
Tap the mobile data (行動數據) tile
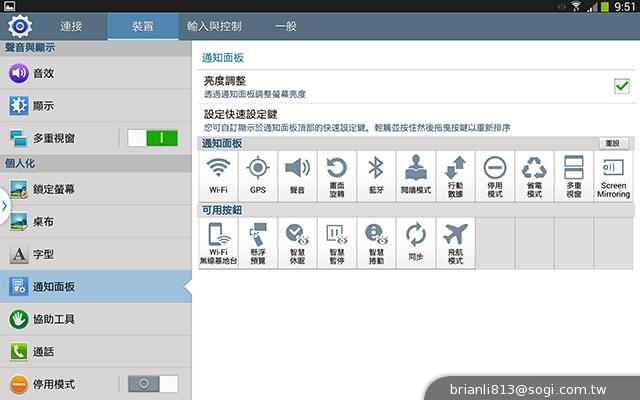click(x=455, y=176)
